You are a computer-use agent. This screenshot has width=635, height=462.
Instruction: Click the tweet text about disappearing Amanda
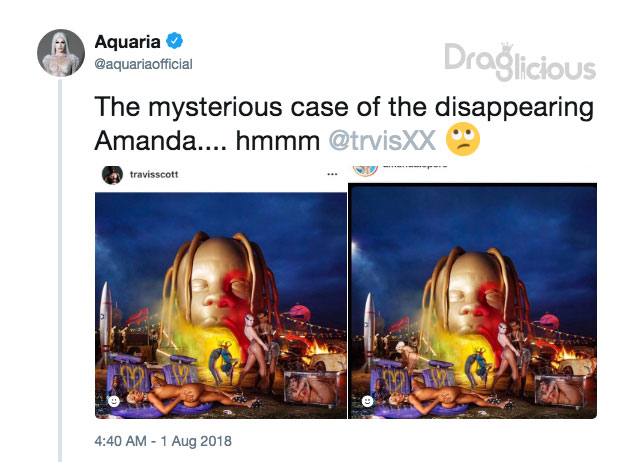344,123
